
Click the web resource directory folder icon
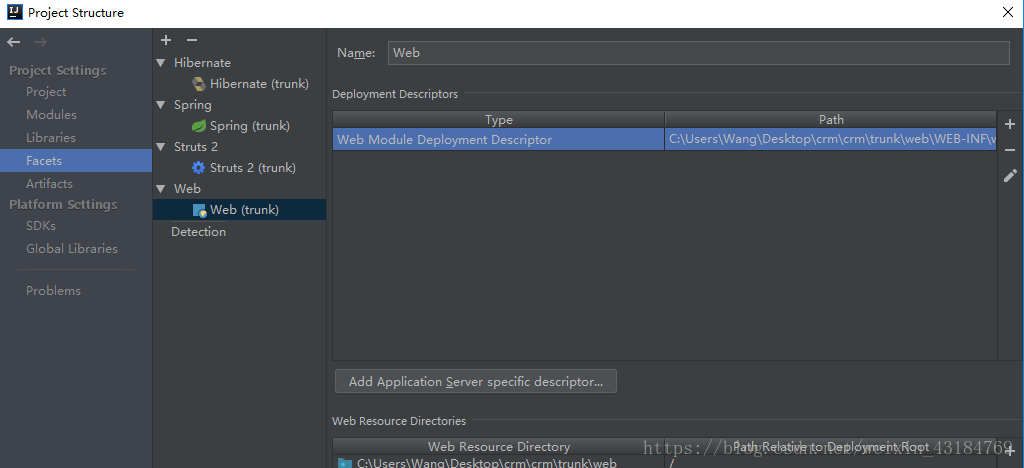coord(345,463)
